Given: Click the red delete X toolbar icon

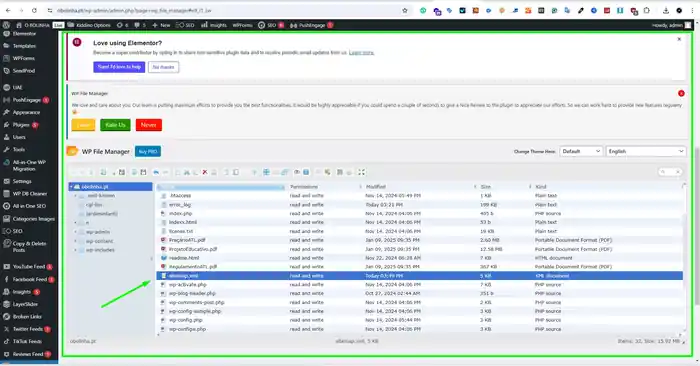Looking at the screenshot, I should [205, 172].
